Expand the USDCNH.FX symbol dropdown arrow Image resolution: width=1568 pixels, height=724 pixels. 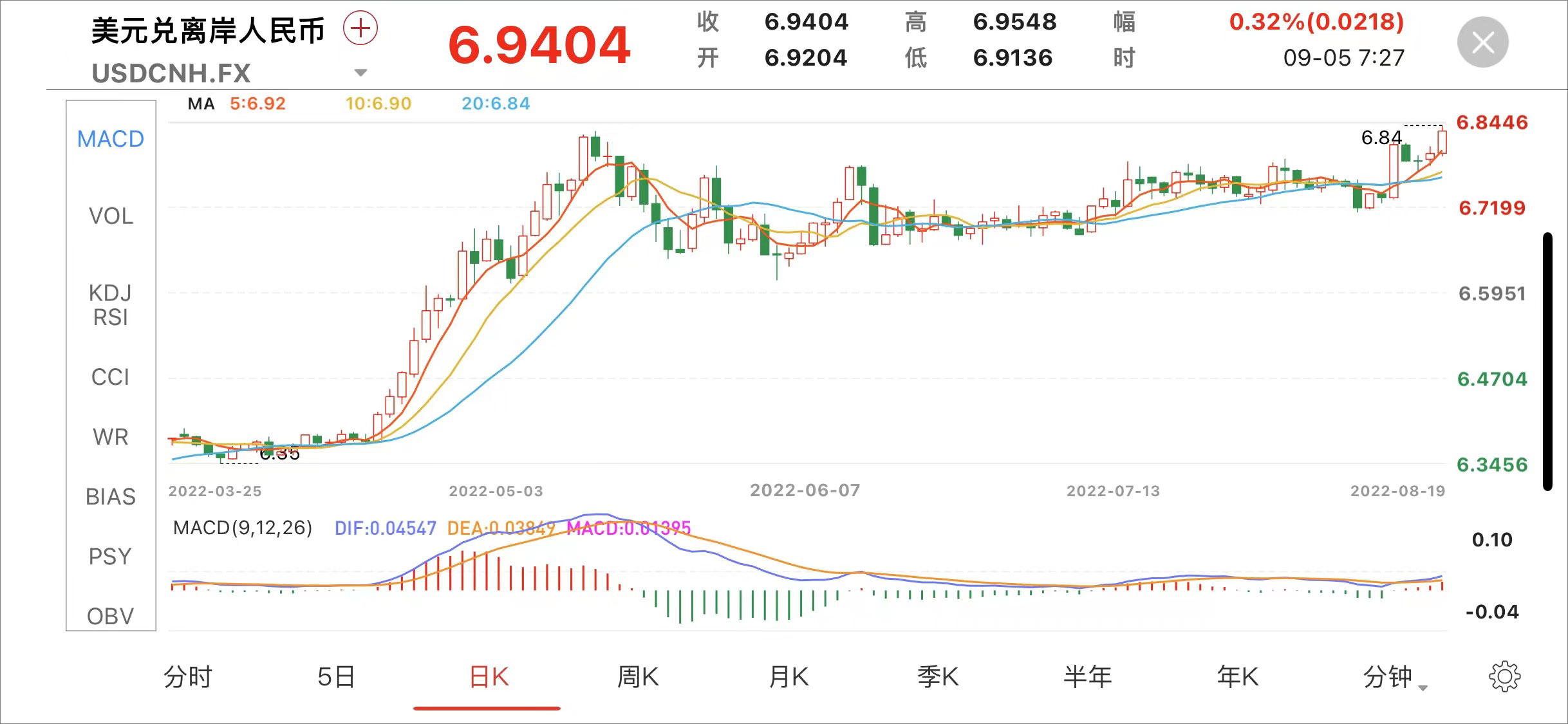[x=361, y=73]
